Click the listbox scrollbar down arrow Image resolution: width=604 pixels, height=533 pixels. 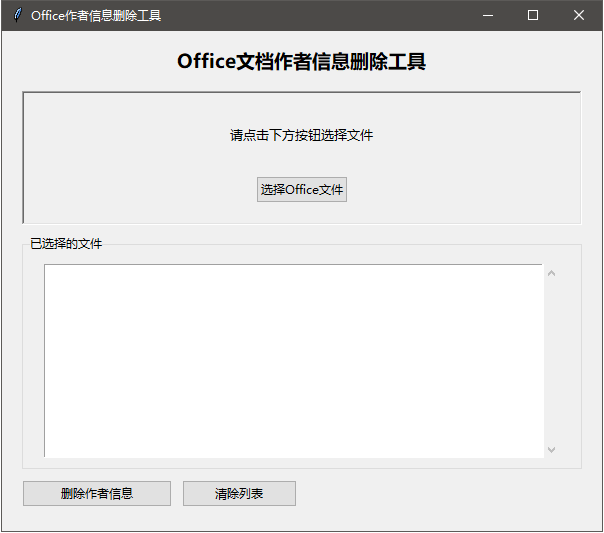551,449
